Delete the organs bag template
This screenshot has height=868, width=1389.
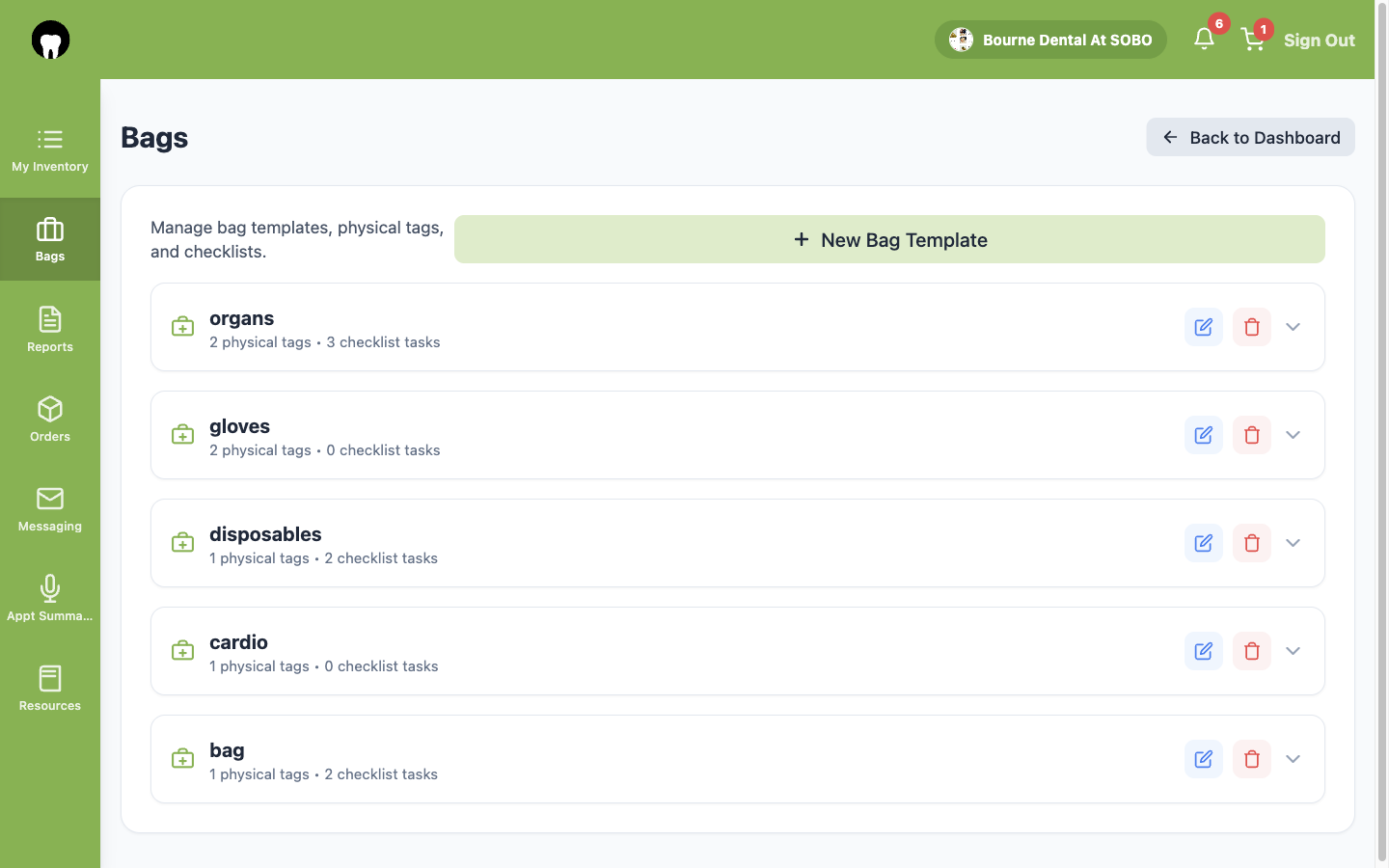(1252, 327)
